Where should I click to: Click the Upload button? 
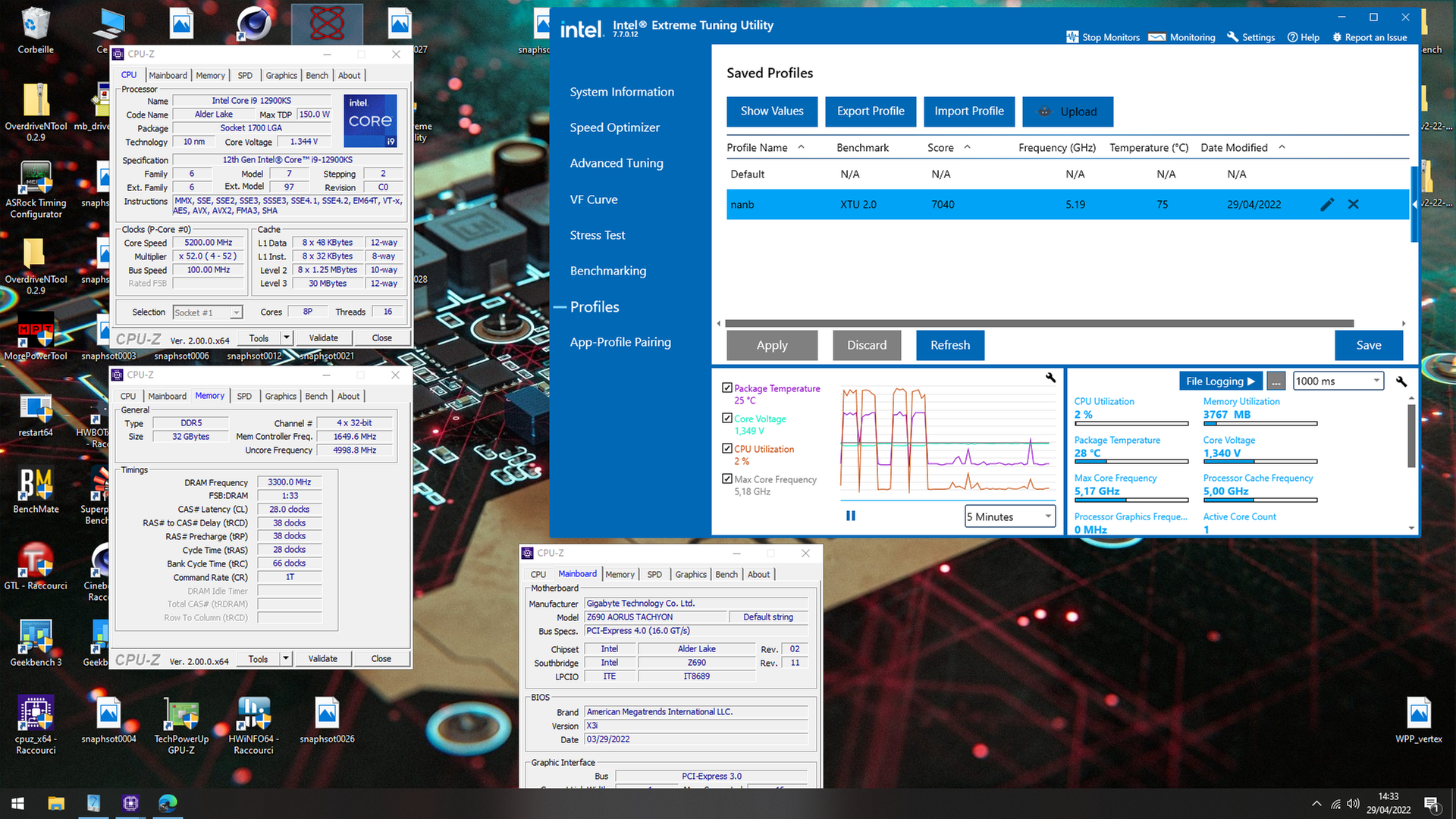click(x=1068, y=111)
